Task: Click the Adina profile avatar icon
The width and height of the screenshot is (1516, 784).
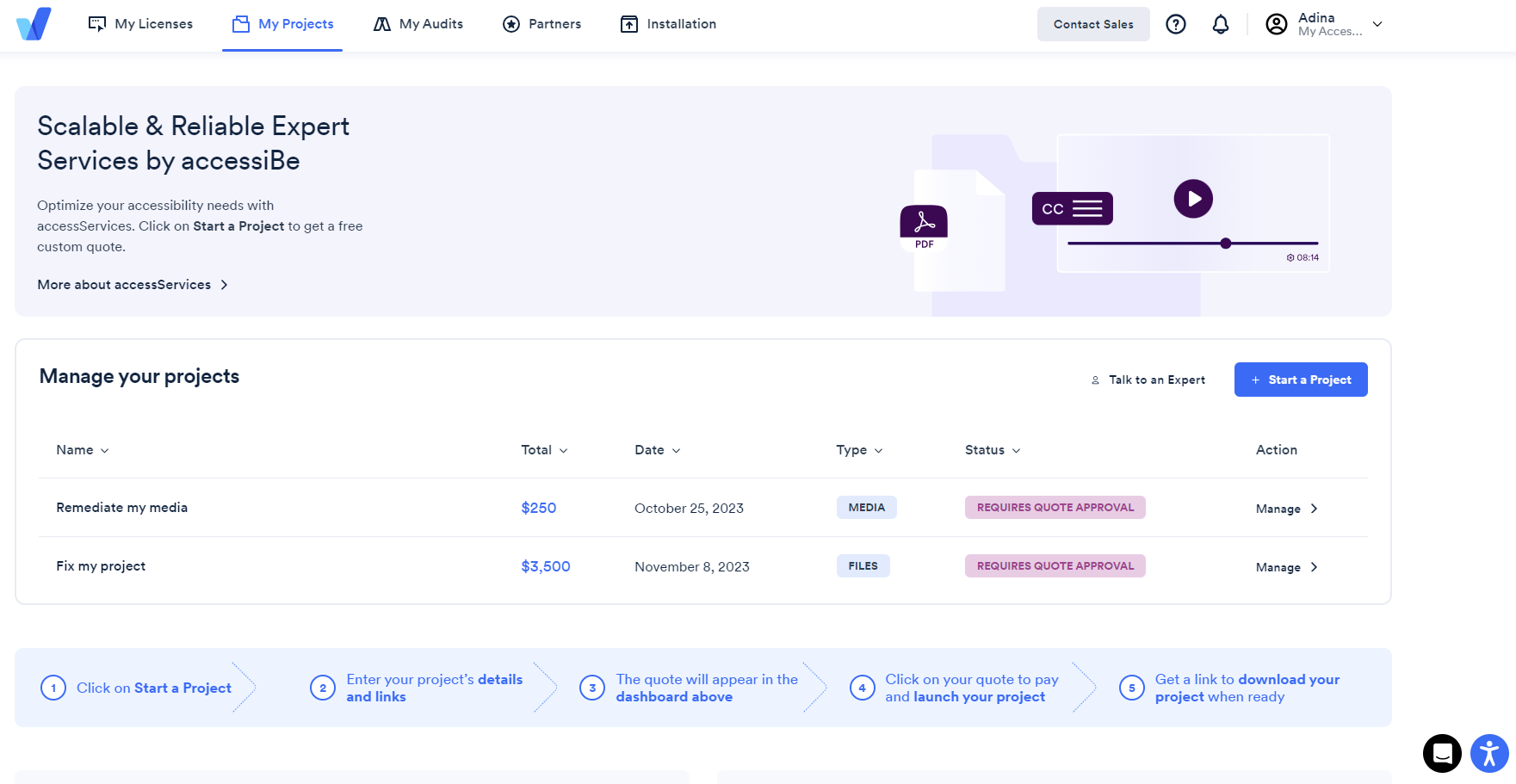Action: click(1277, 24)
